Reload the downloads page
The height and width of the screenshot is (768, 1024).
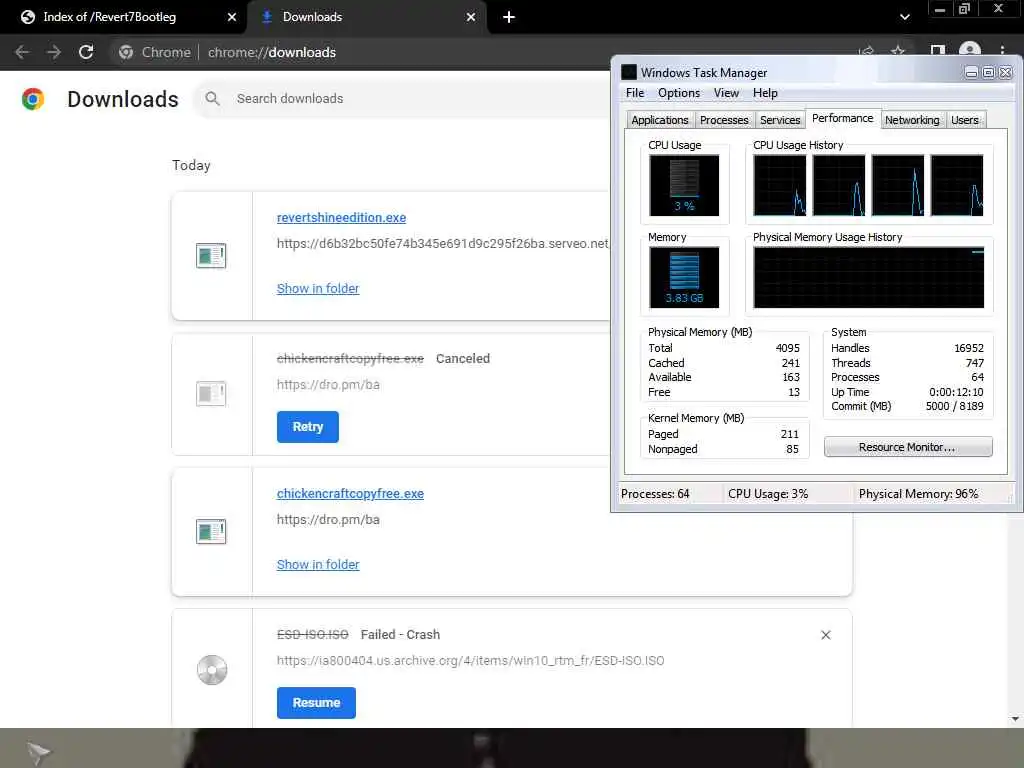click(x=86, y=52)
